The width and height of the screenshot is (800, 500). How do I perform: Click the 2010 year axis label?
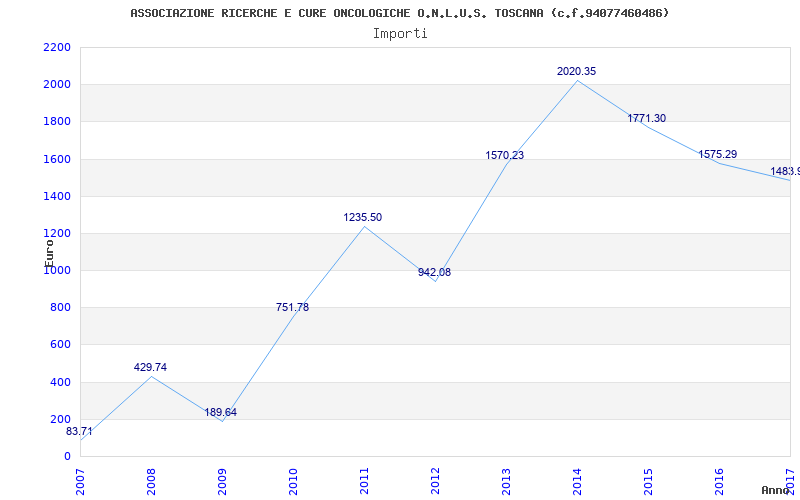pos(293,482)
